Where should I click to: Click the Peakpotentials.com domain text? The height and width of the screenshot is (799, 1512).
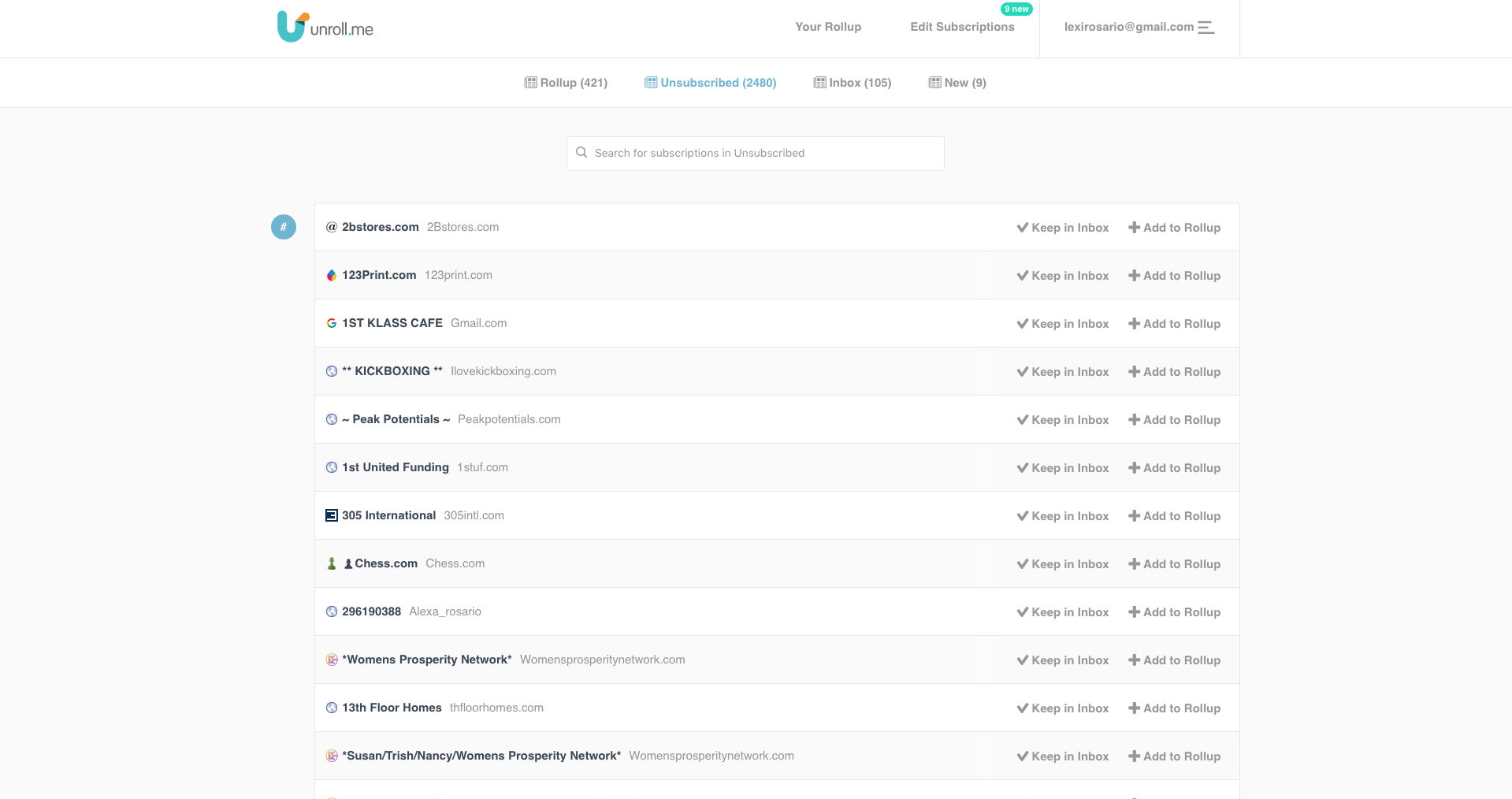pyautogui.click(x=509, y=419)
